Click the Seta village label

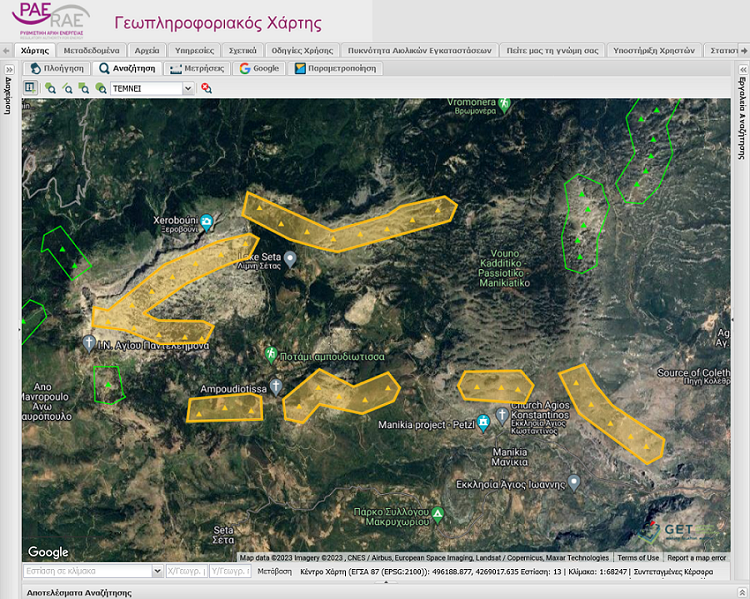tap(223, 535)
